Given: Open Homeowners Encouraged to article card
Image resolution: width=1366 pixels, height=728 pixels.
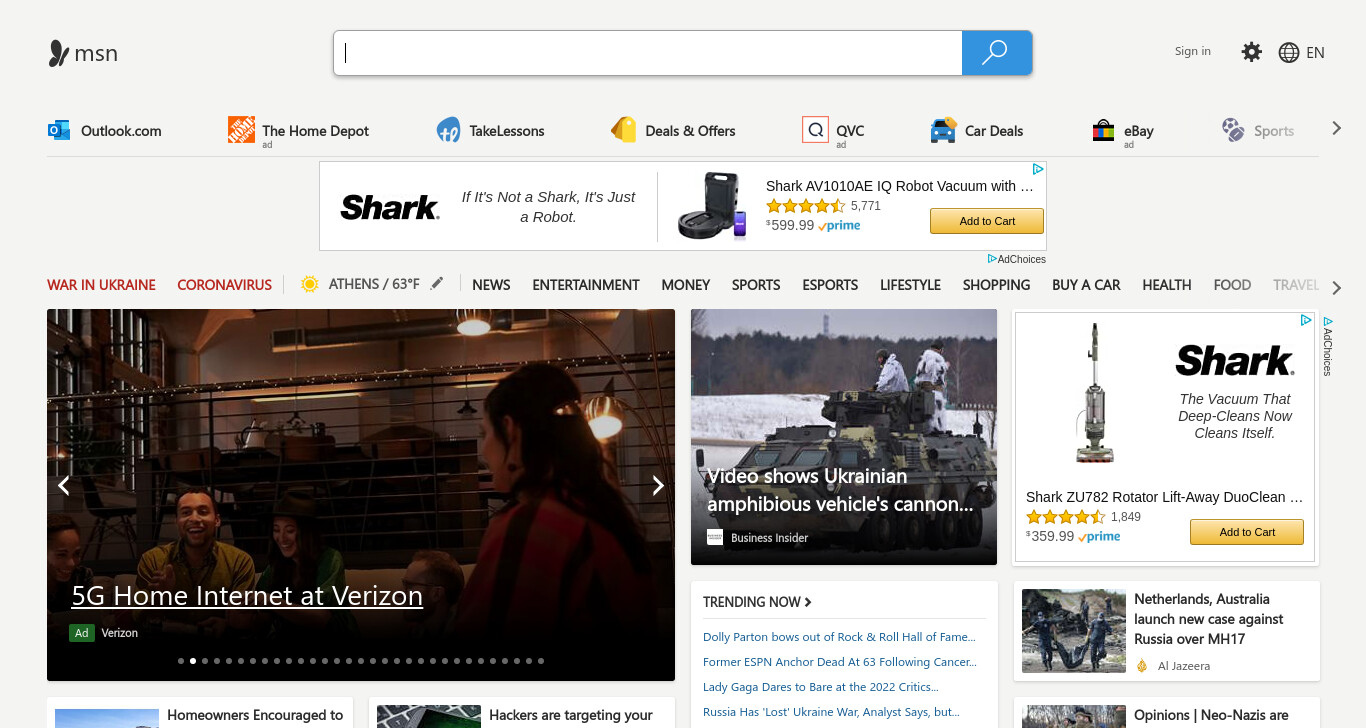Looking at the screenshot, I should [200, 713].
